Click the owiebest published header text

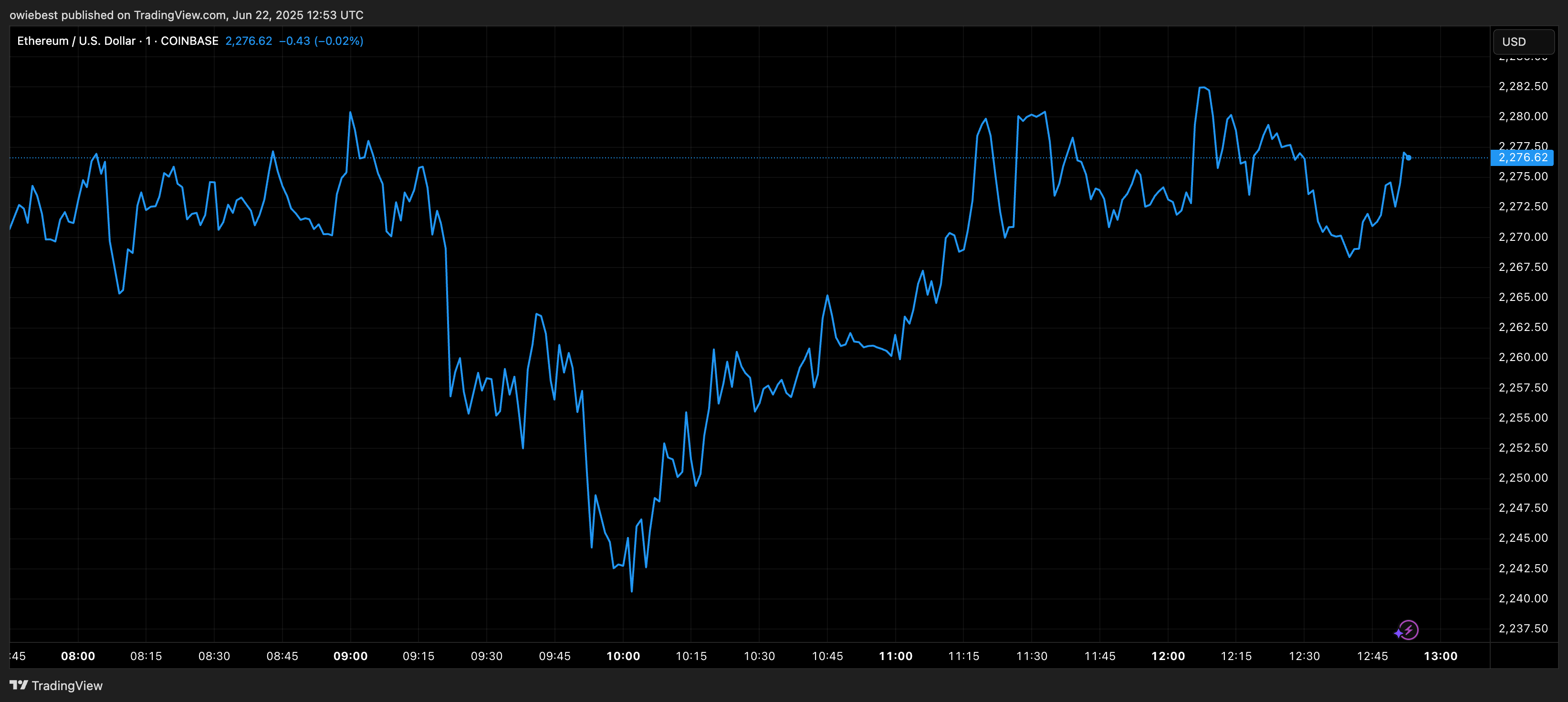(186, 15)
